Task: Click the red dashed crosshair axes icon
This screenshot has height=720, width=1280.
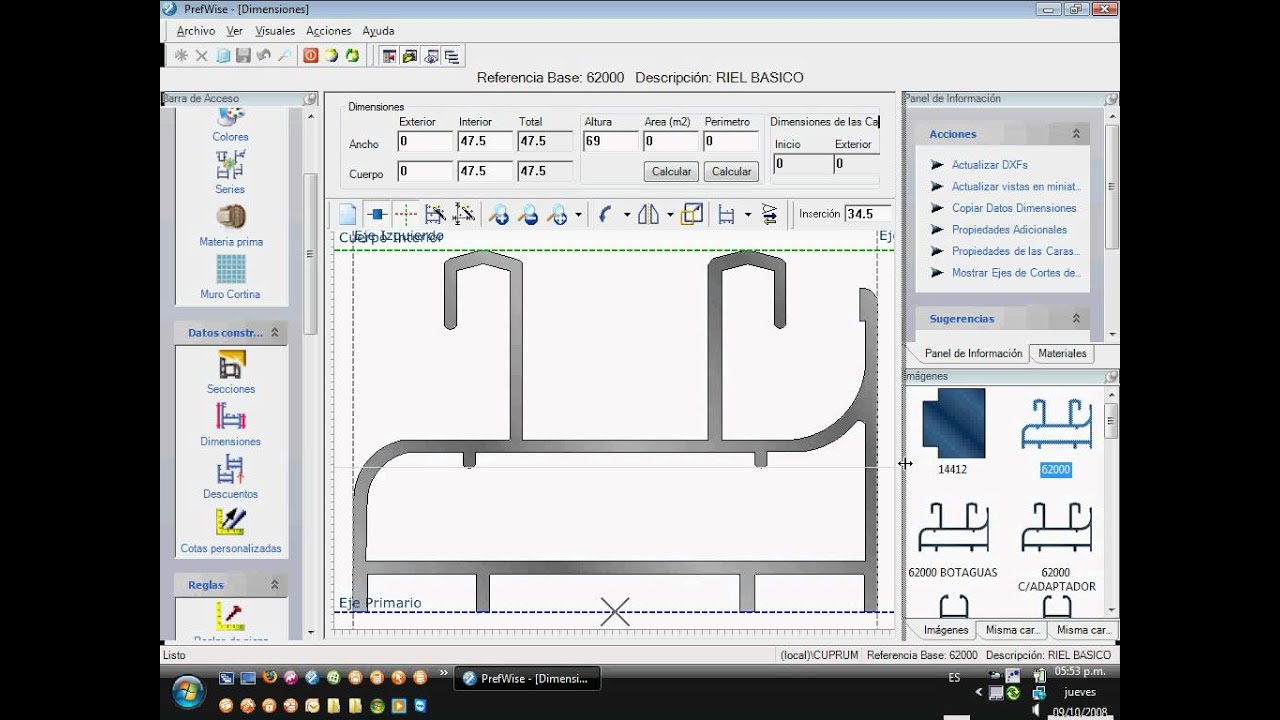Action: (405, 214)
